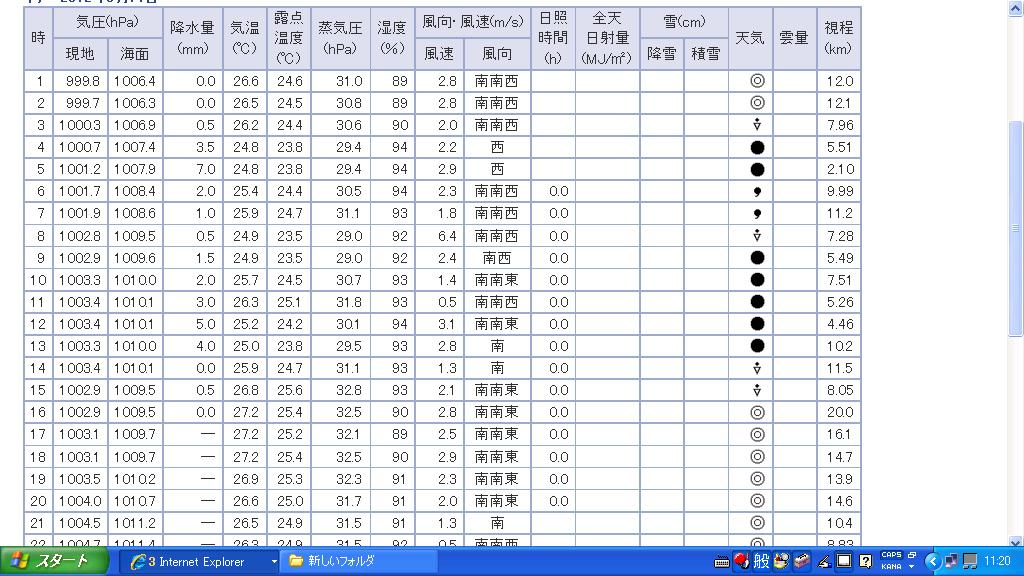
Task: Click the language bar restore button
Action: tap(911, 554)
